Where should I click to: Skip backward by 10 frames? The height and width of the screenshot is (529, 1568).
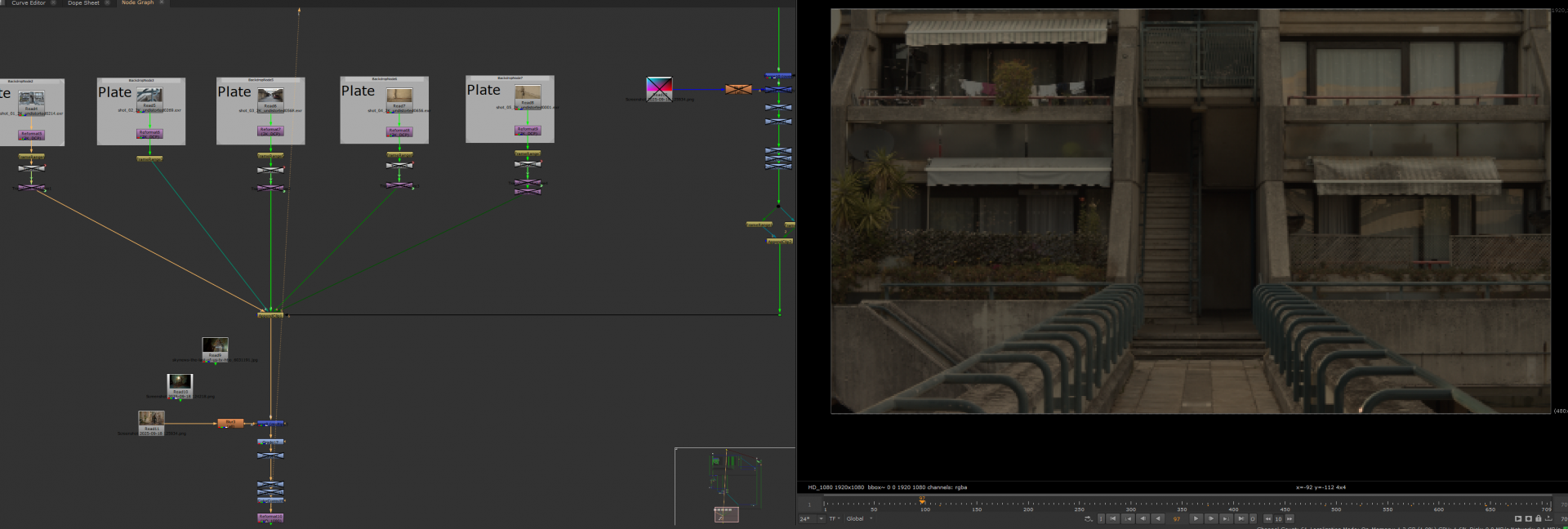point(1267,518)
